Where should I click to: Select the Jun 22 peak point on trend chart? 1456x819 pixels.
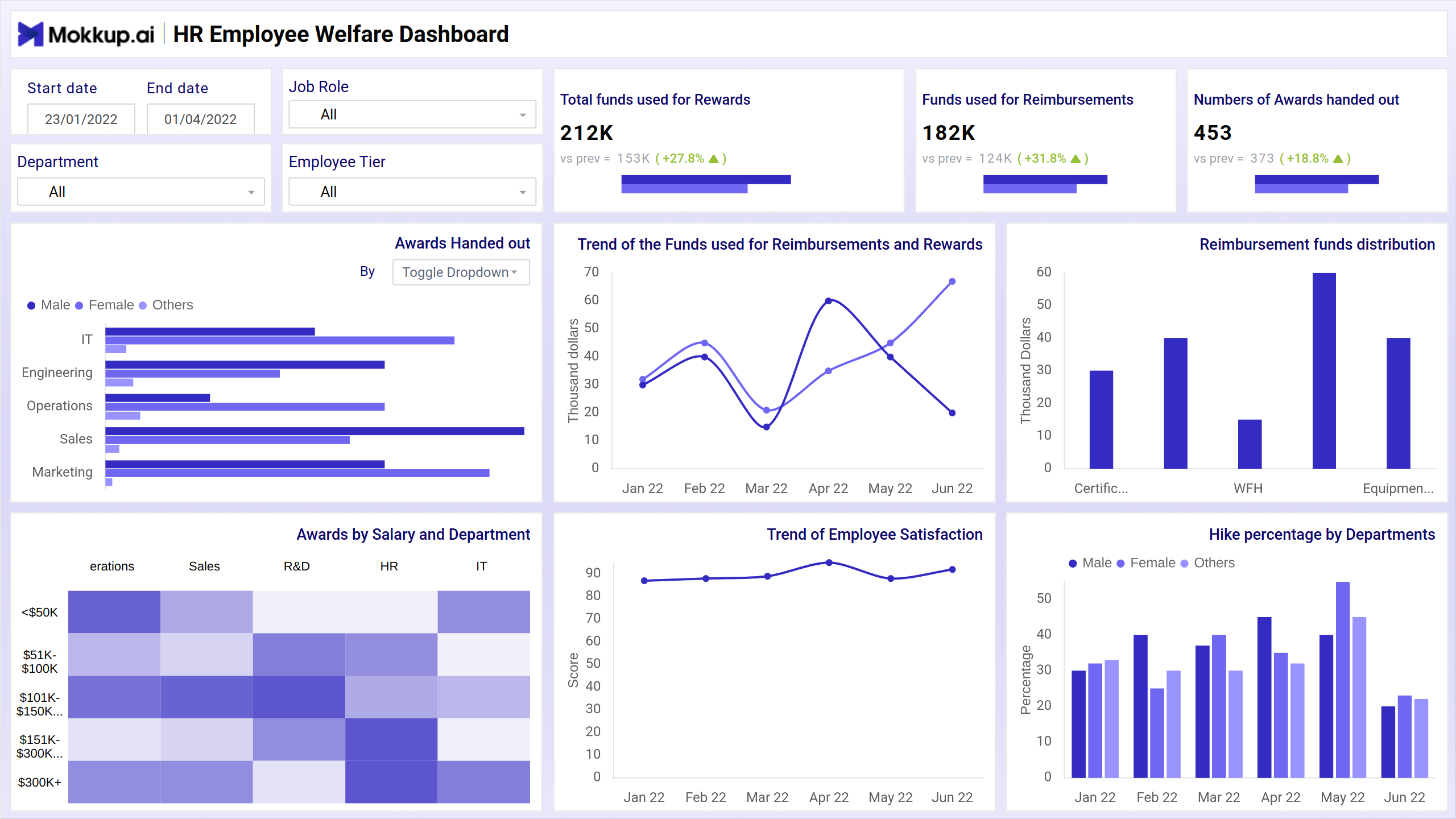coord(952,282)
